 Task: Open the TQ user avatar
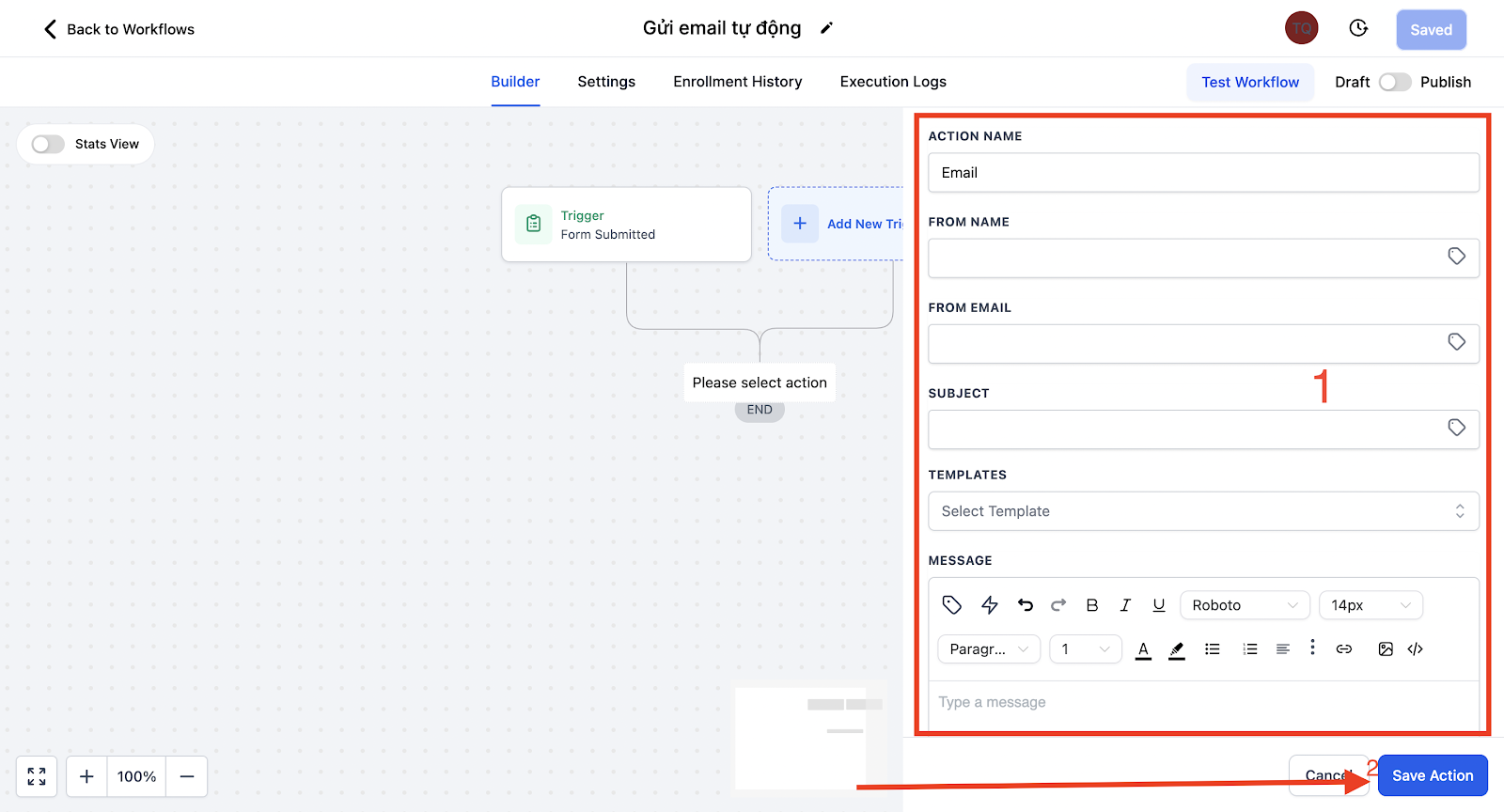[1302, 28]
